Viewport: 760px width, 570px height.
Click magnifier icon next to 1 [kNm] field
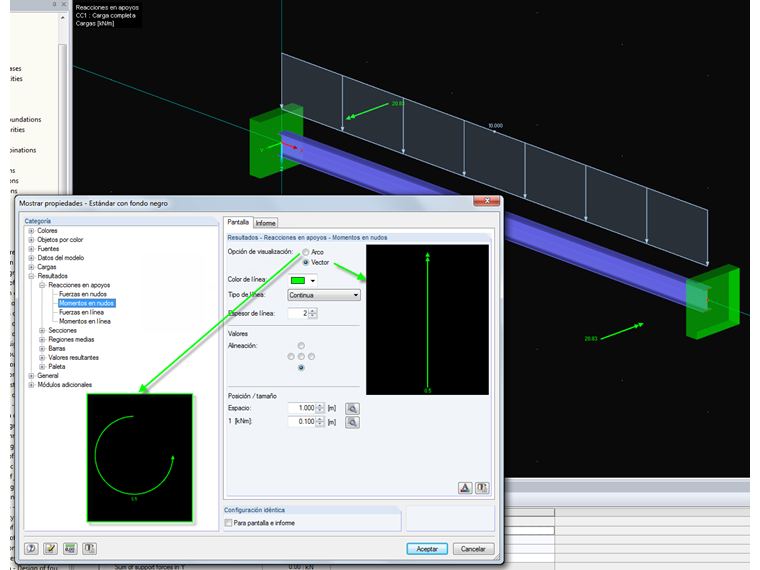click(352, 423)
